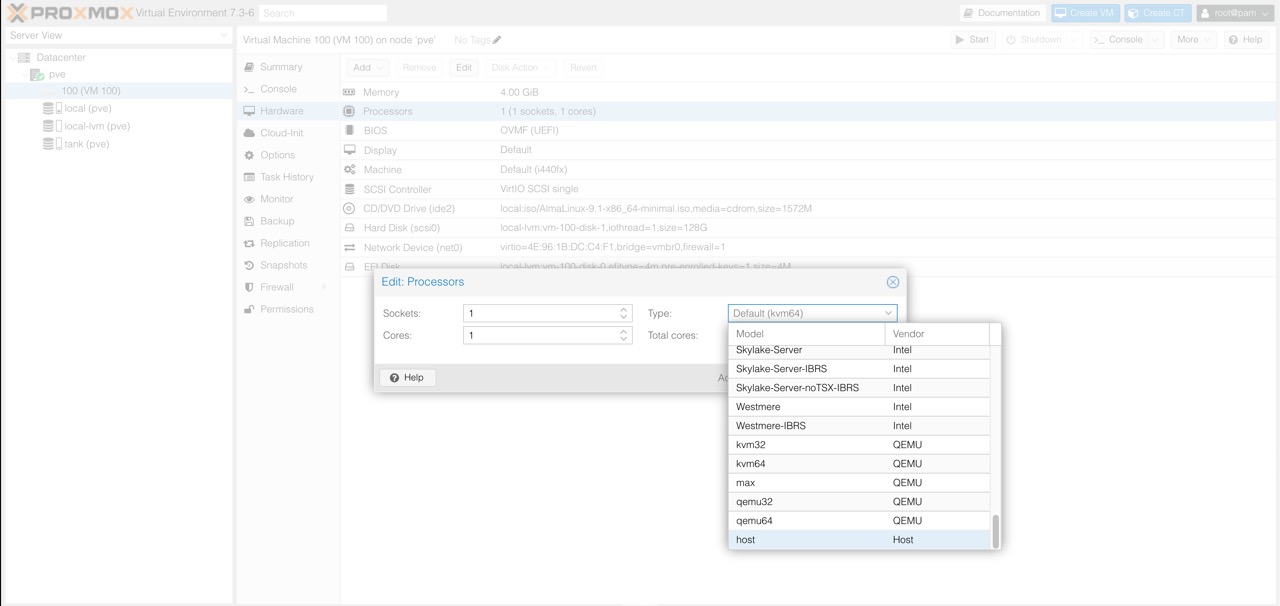The height and width of the screenshot is (606, 1280).
Task: Click the tank (pve) storage icon
Action: [52, 144]
